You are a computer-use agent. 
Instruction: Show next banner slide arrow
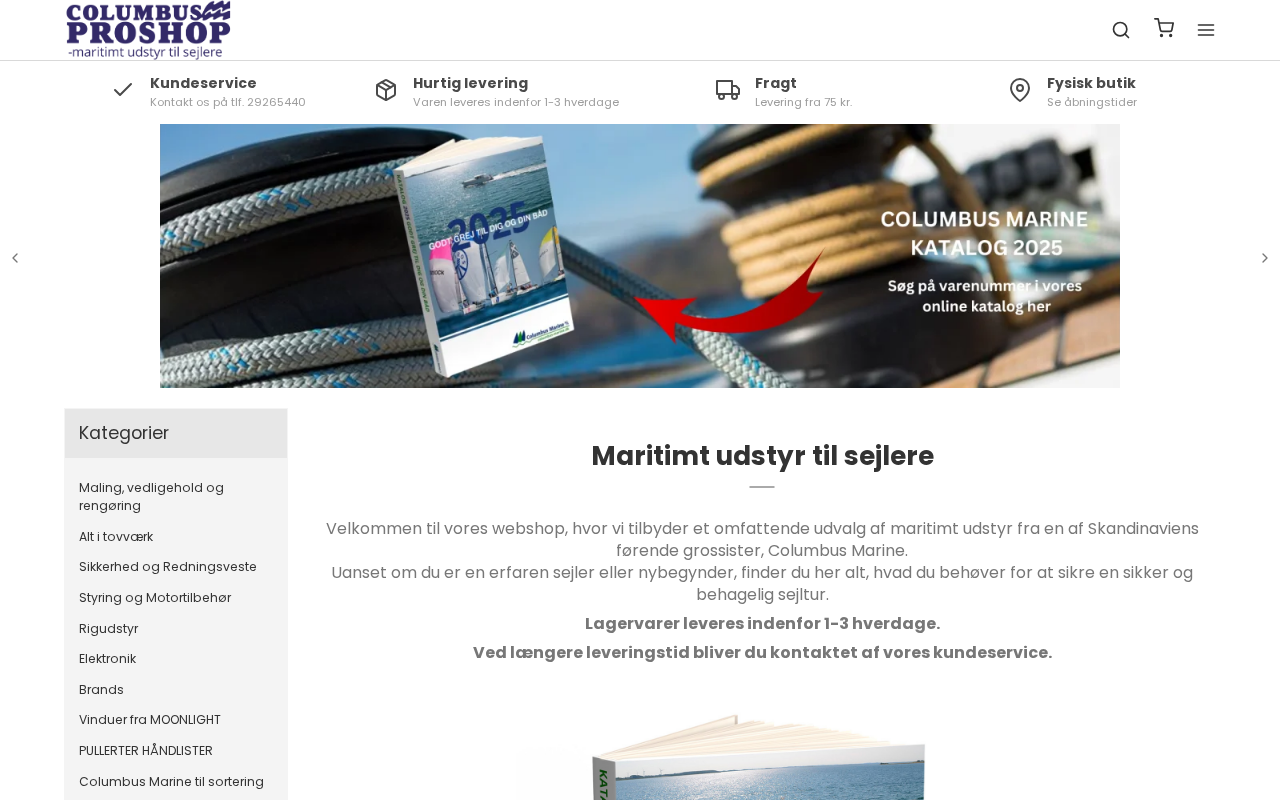1265,258
